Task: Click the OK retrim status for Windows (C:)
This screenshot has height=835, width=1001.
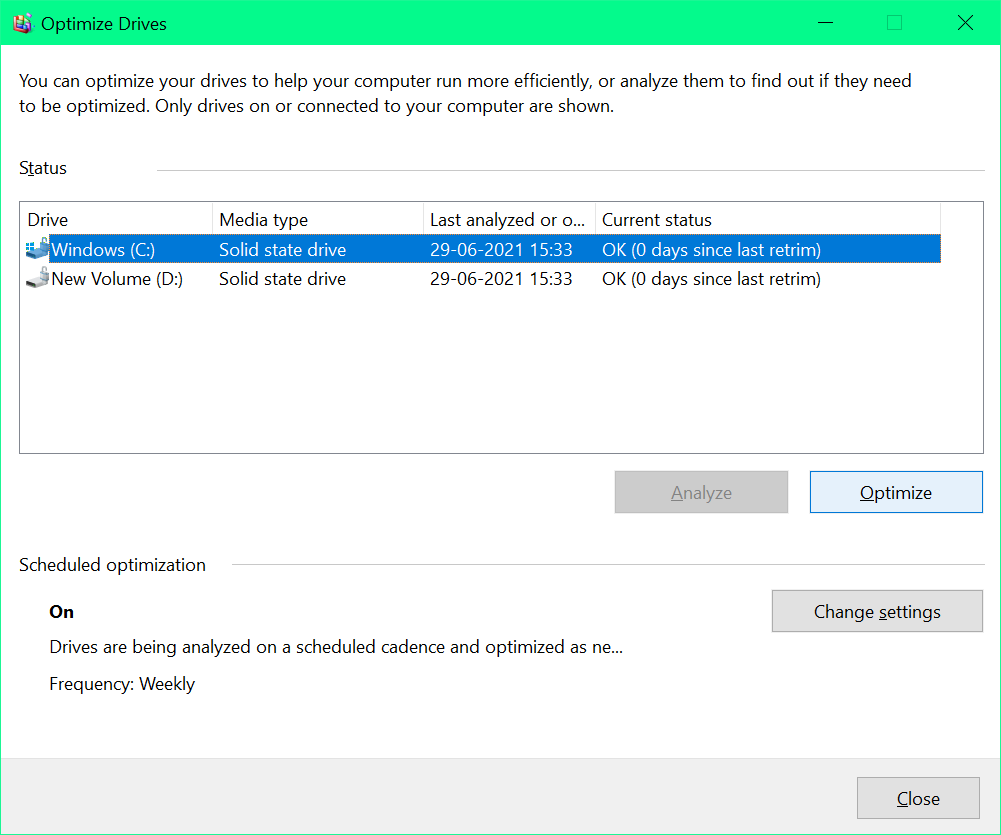Action: [711, 250]
